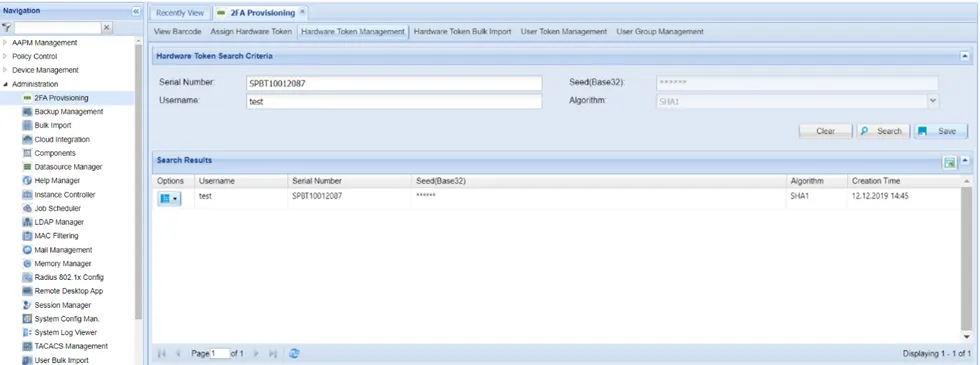Clear the navigation filter with X button
980x365 pixels.
(x=107, y=28)
